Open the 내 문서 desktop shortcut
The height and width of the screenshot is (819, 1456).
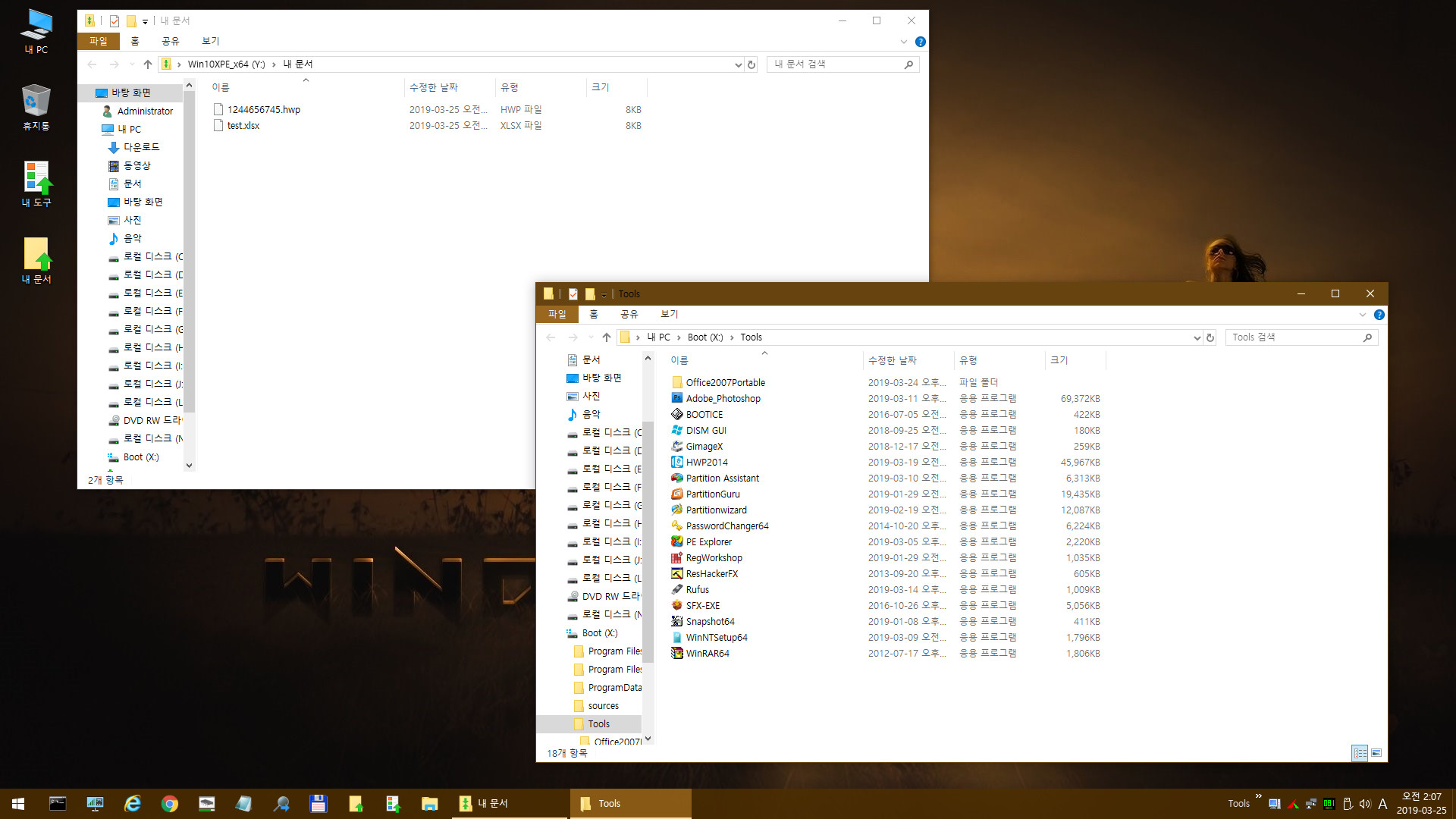pos(36,261)
